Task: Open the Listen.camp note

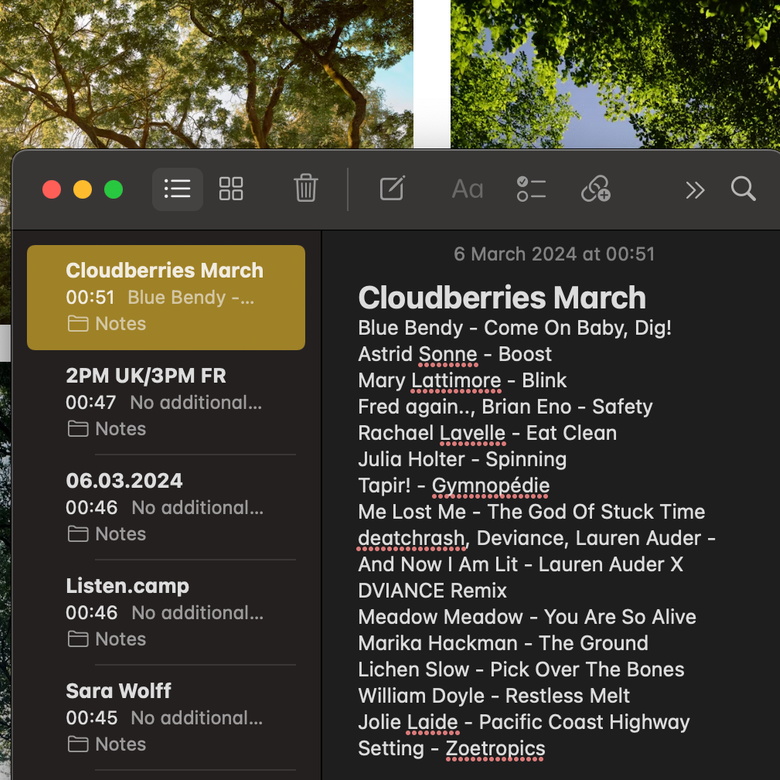Action: [166, 612]
